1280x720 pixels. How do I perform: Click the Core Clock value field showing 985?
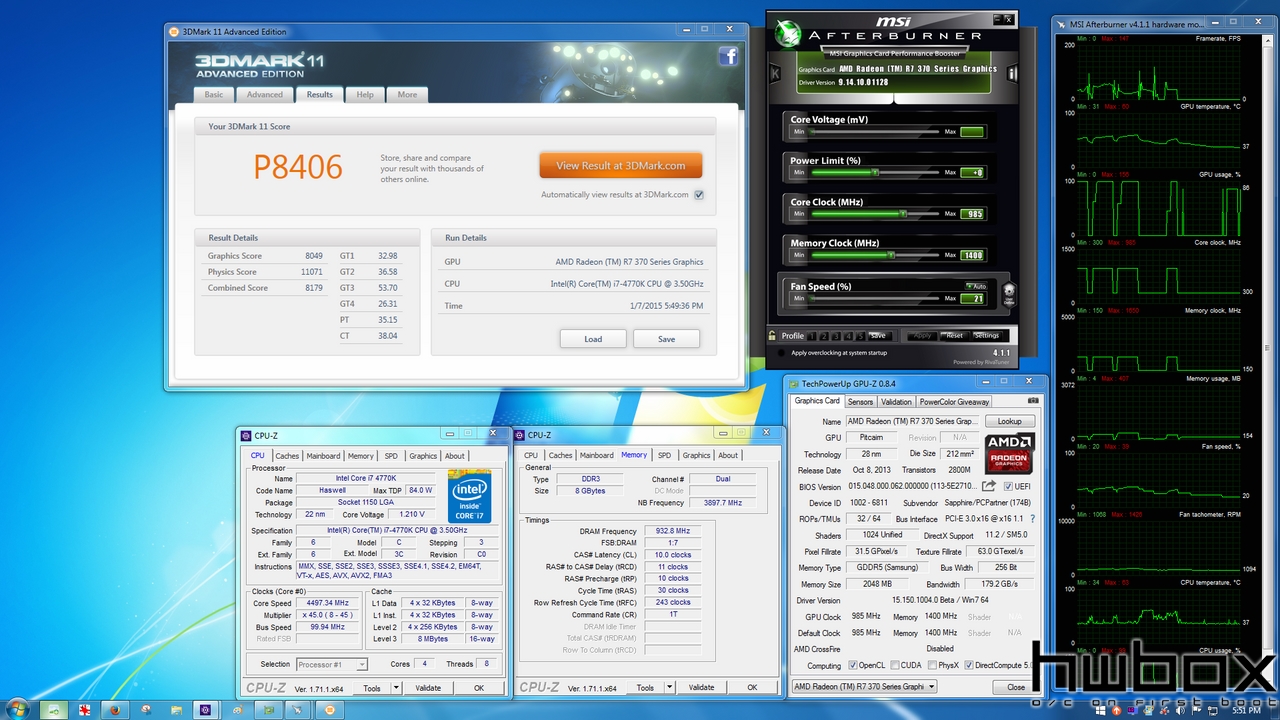point(973,214)
